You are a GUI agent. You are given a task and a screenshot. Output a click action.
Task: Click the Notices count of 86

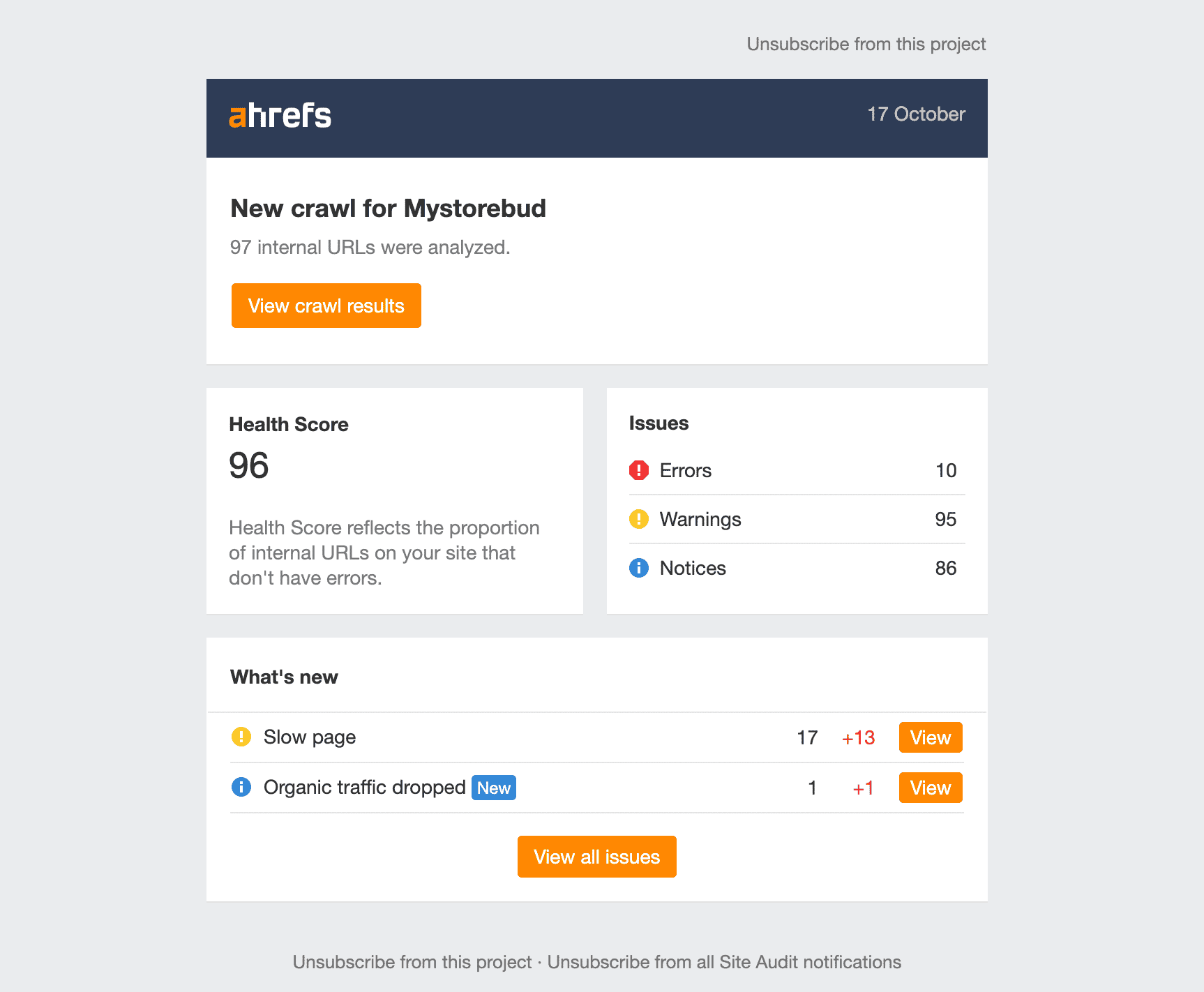(946, 568)
